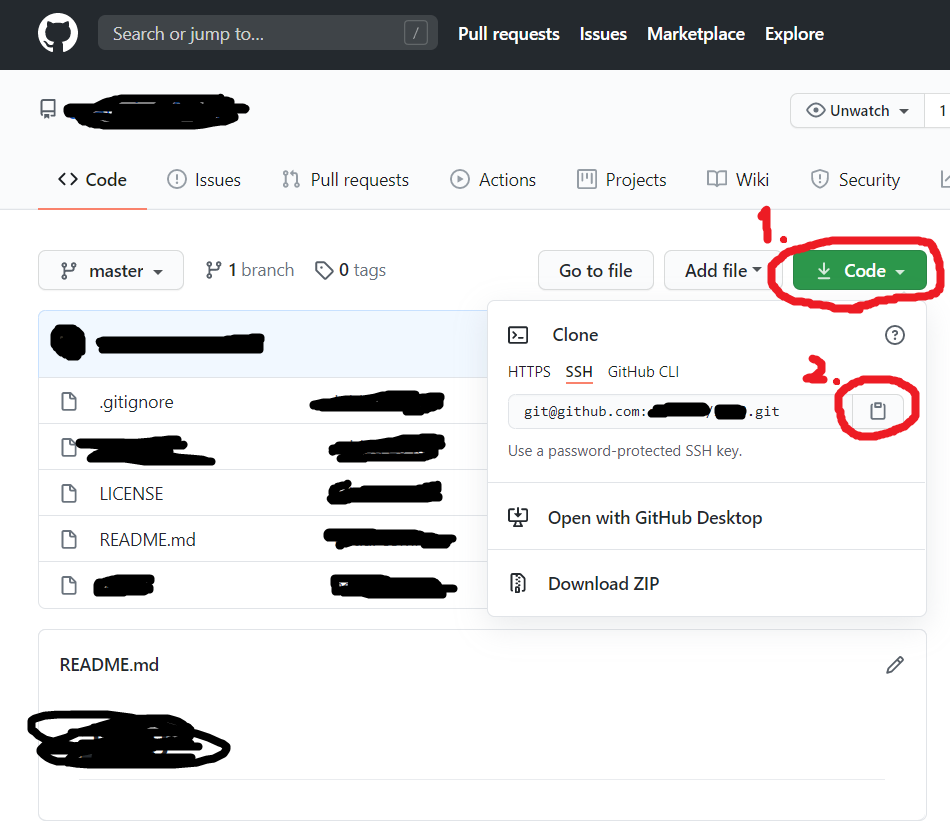Edit README with the pencil icon
Image resolution: width=950 pixels, height=839 pixels.
click(894, 665)
